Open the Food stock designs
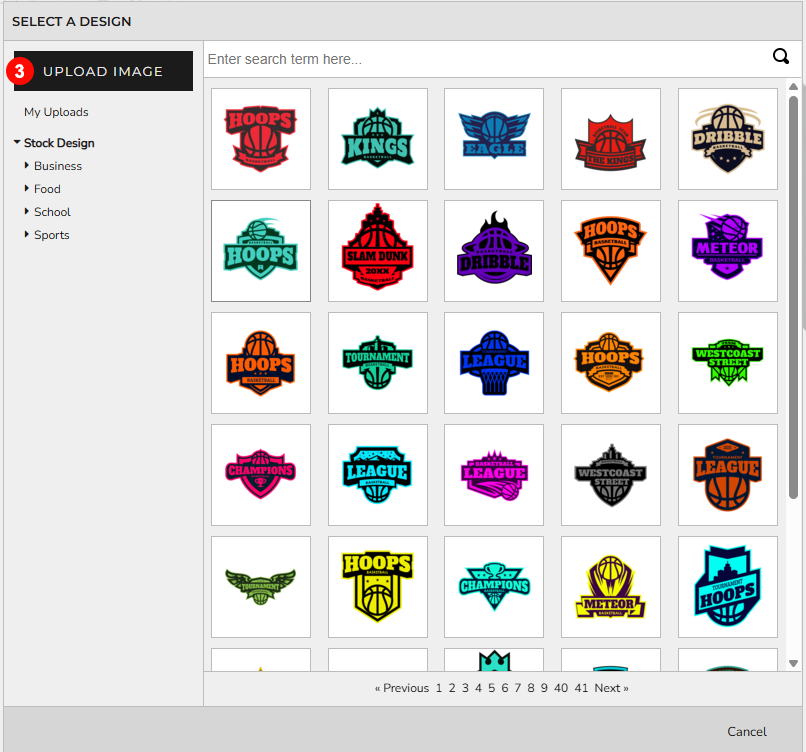This screenshot has width=806, height=752. point(47,189)
